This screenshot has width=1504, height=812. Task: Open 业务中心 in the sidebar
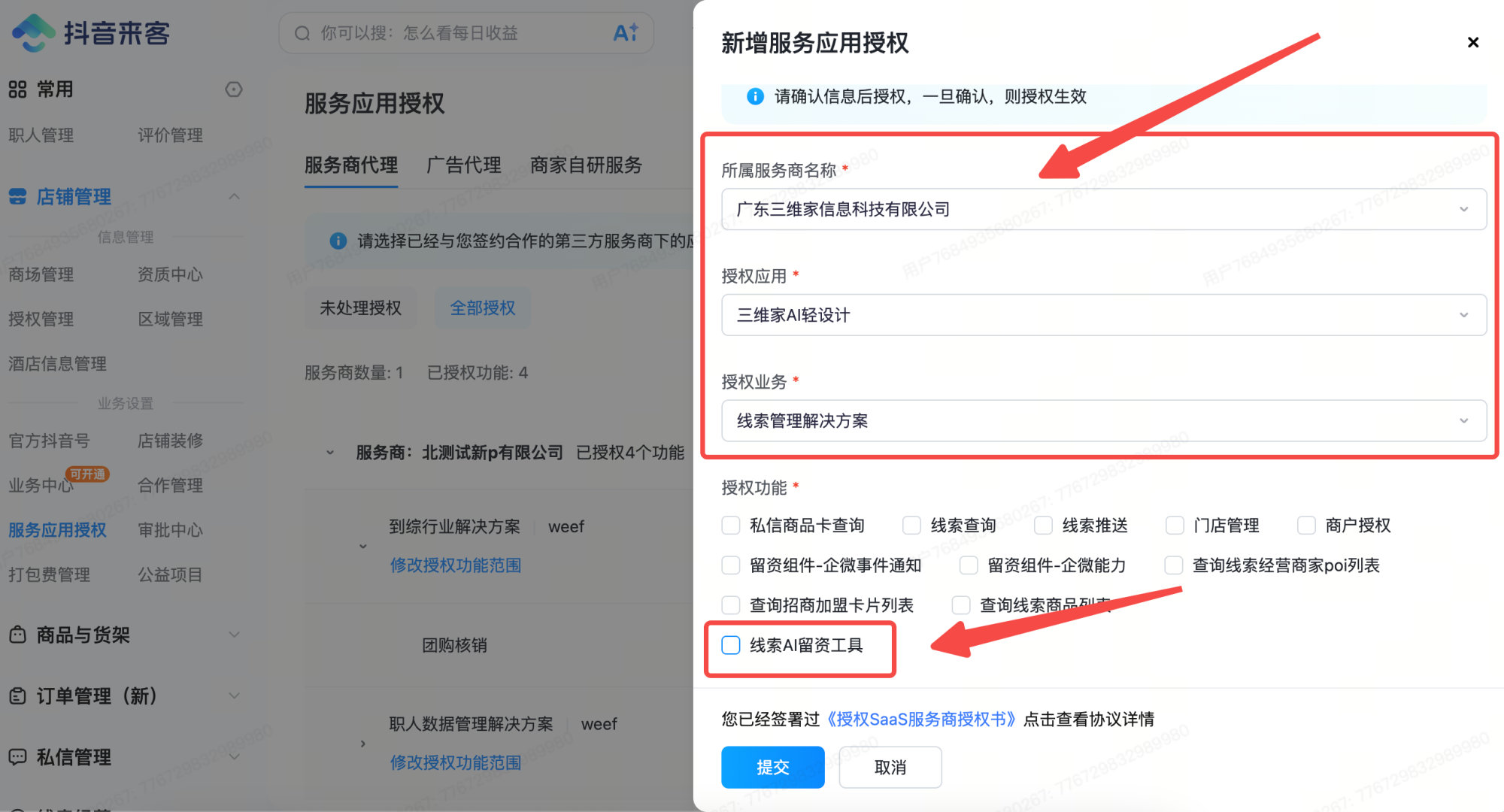[x=41, y=486]
